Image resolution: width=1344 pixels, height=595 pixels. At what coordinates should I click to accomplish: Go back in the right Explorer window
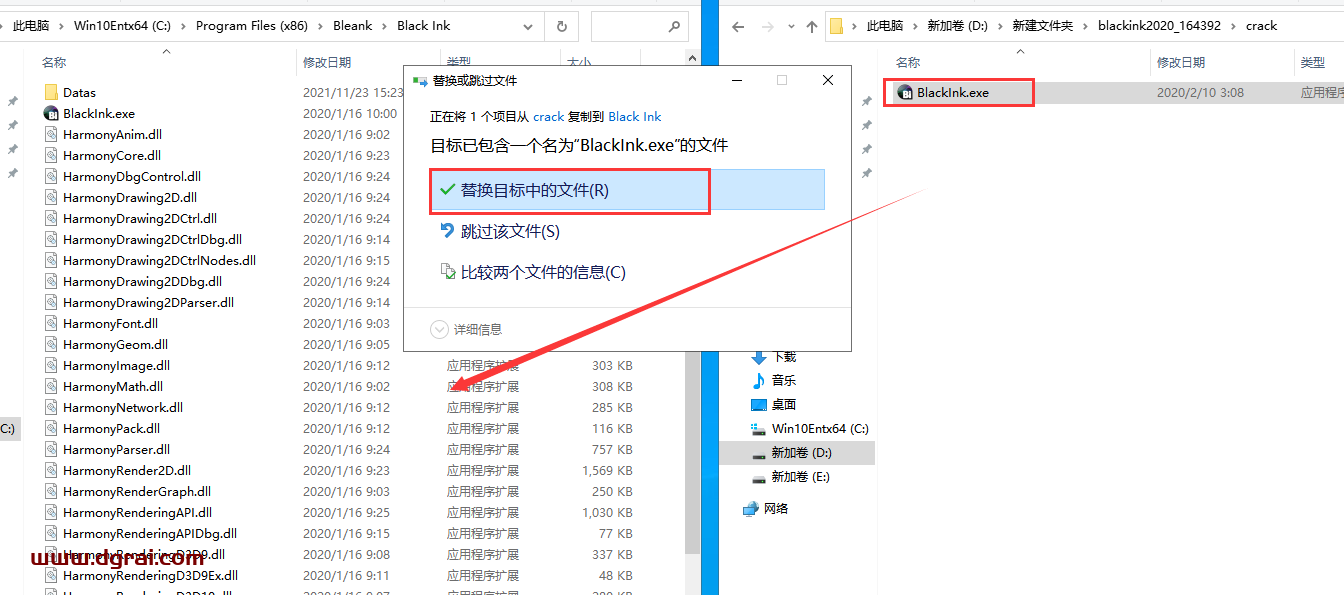(737, 25)
